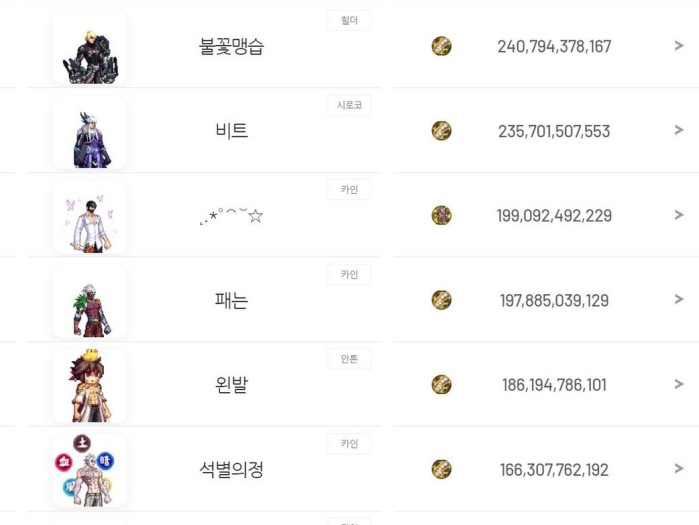Click the coin icon beside 235,701,507,553
The image size is (699, 525).
441,131
